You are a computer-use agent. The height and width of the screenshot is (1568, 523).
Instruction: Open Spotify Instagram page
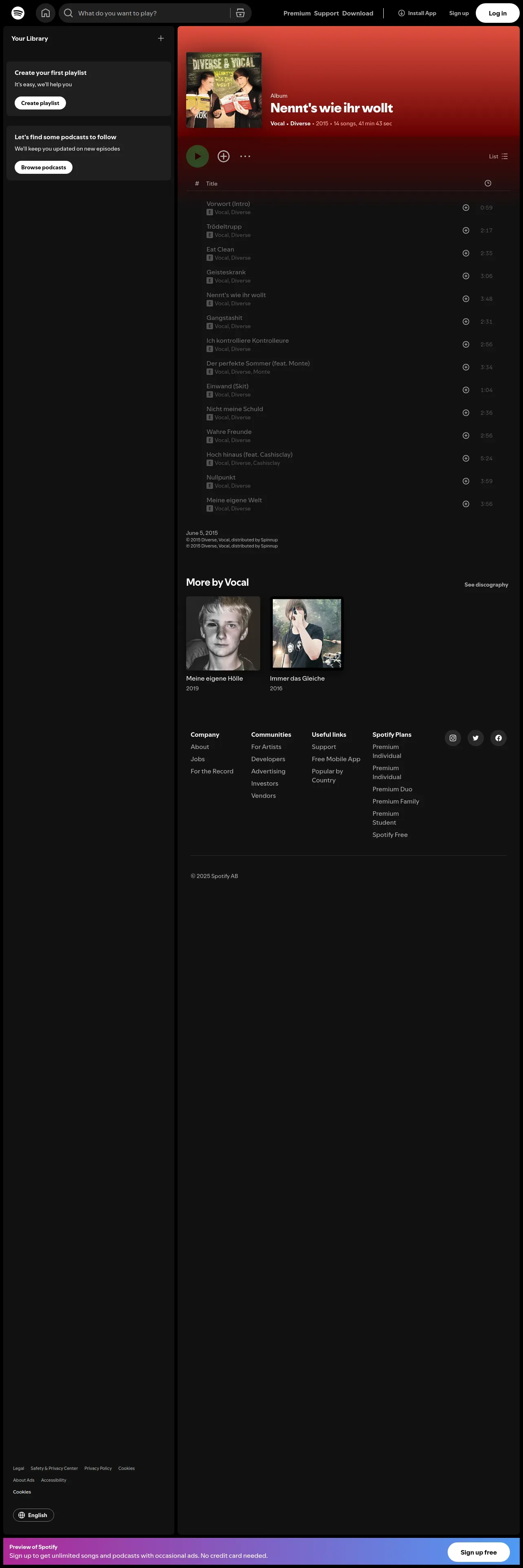[453, 738]
